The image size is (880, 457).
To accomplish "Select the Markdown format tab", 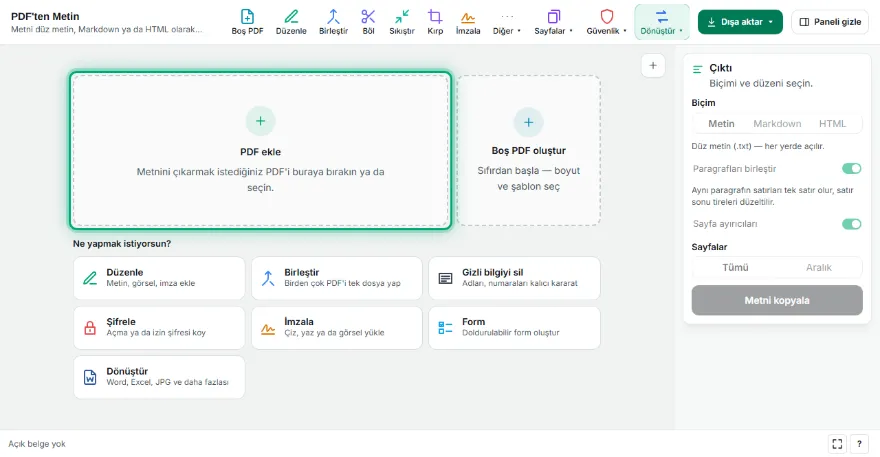I will pyautogui.click(x=777, y=124).
